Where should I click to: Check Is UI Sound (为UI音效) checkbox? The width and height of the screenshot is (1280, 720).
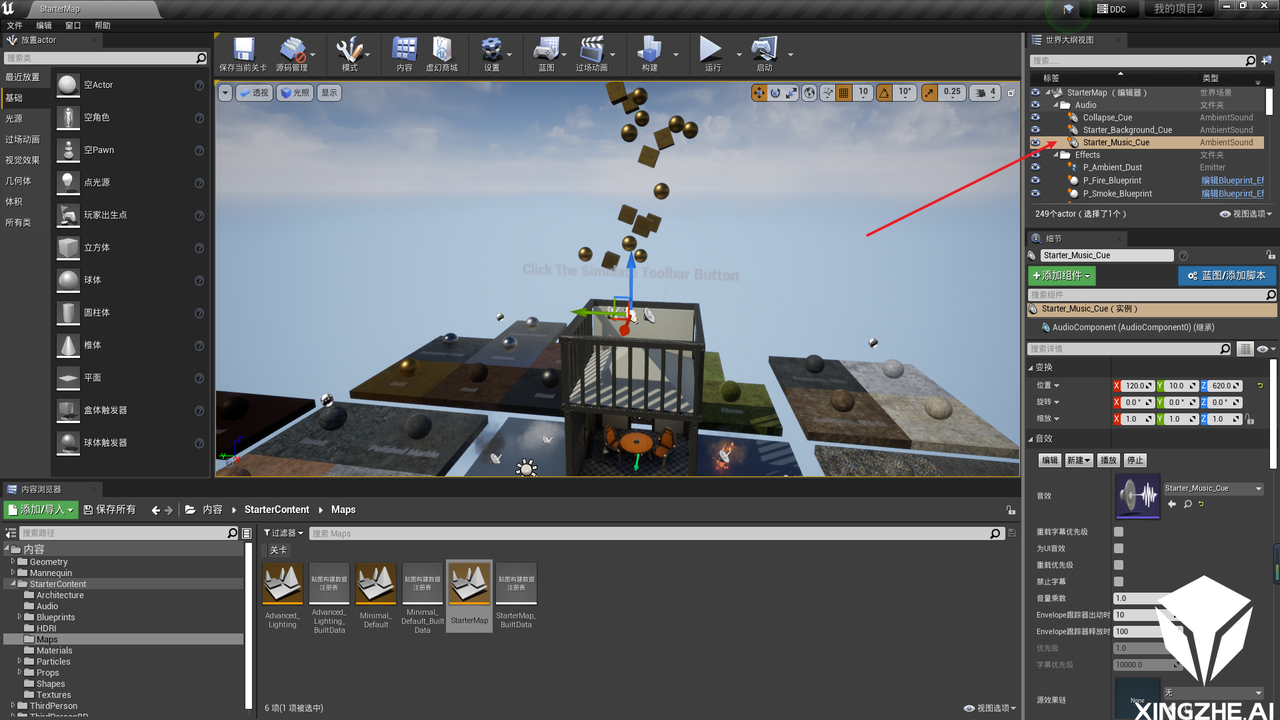coord(1118,548)
